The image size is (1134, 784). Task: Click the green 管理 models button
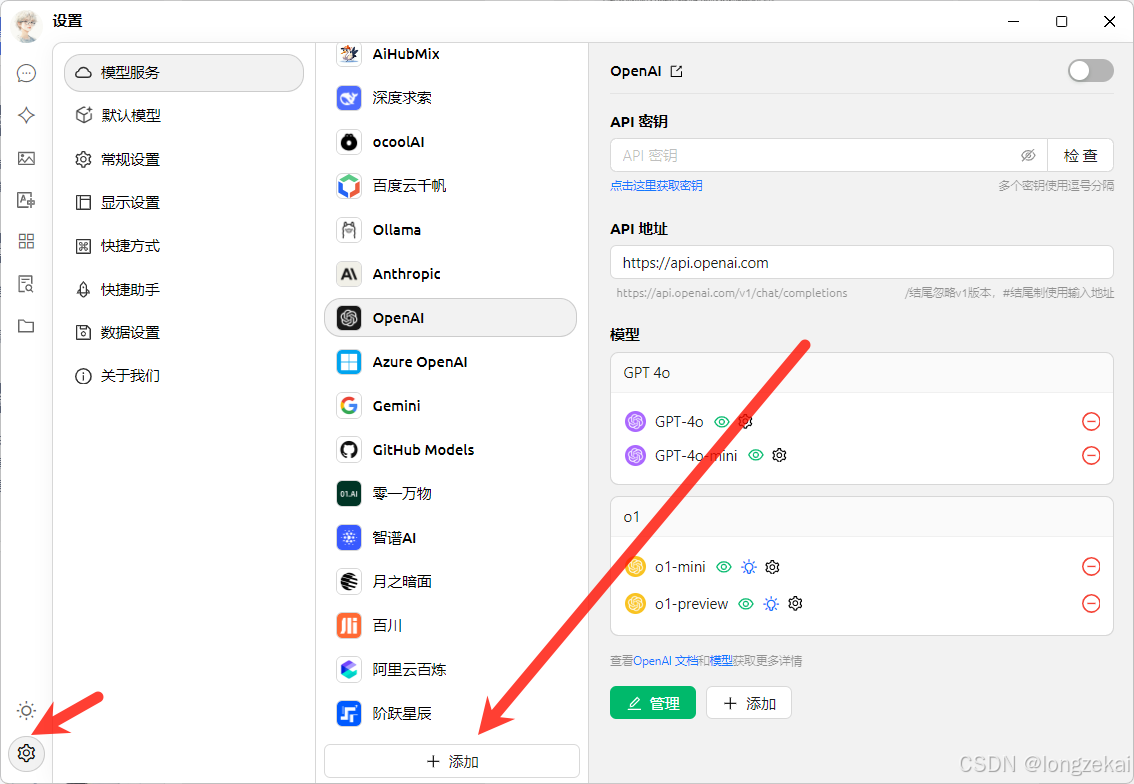click(x=653, y=703)
